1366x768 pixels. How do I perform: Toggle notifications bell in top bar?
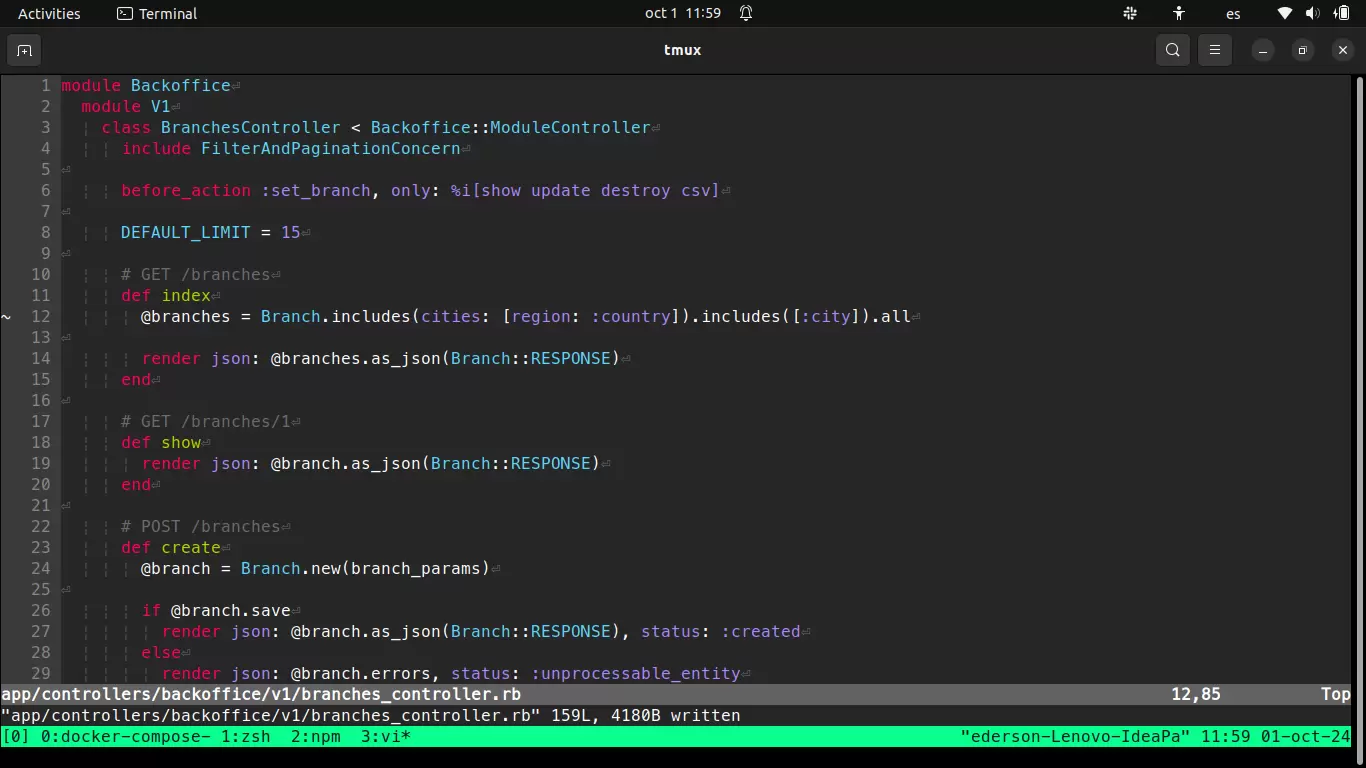coord(746,14)
